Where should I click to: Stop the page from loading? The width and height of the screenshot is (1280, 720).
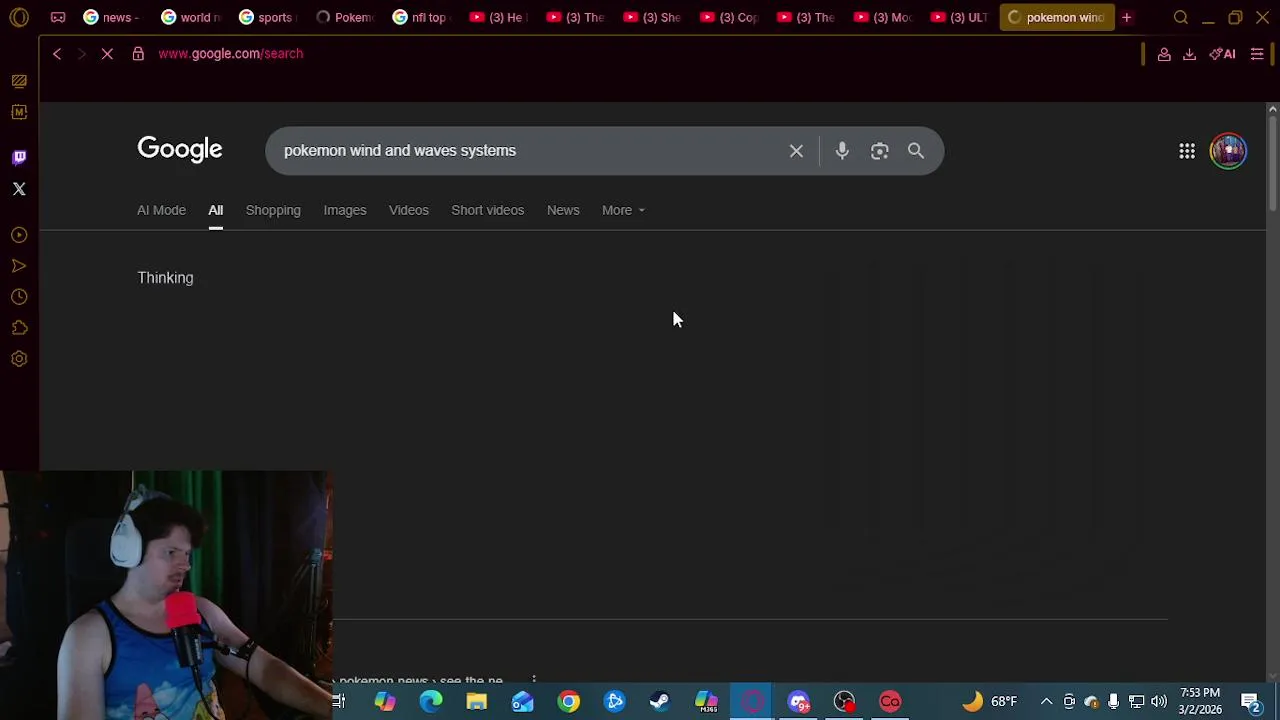point(107,54)
